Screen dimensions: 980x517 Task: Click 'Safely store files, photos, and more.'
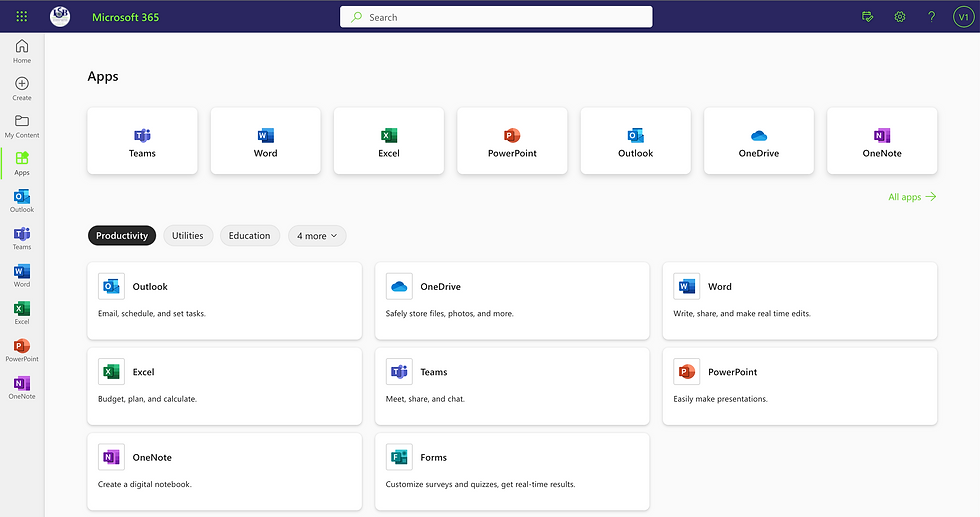pyautogui.click(x=449, y=313)
